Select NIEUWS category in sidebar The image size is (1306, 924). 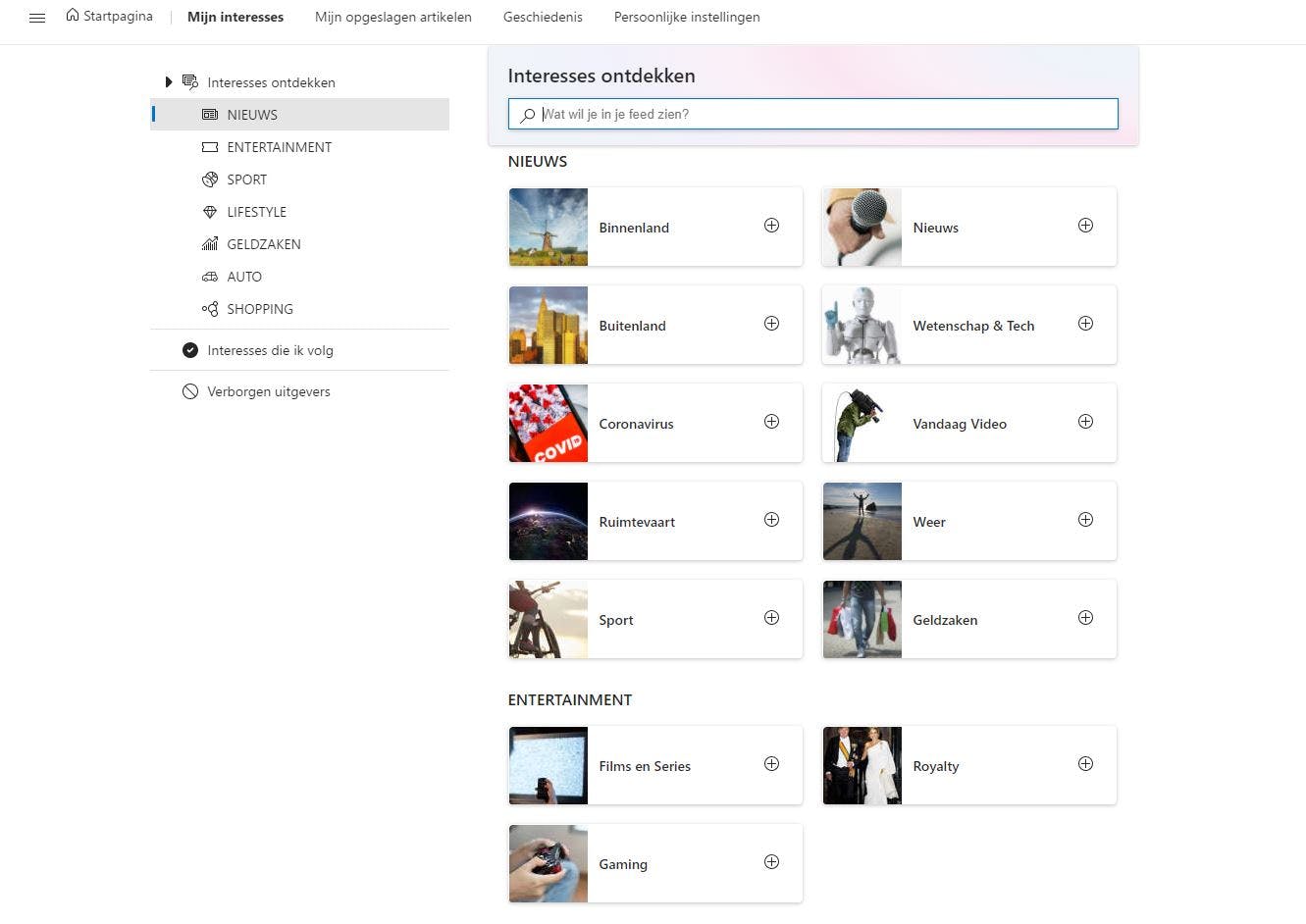(x=300, y=115)
